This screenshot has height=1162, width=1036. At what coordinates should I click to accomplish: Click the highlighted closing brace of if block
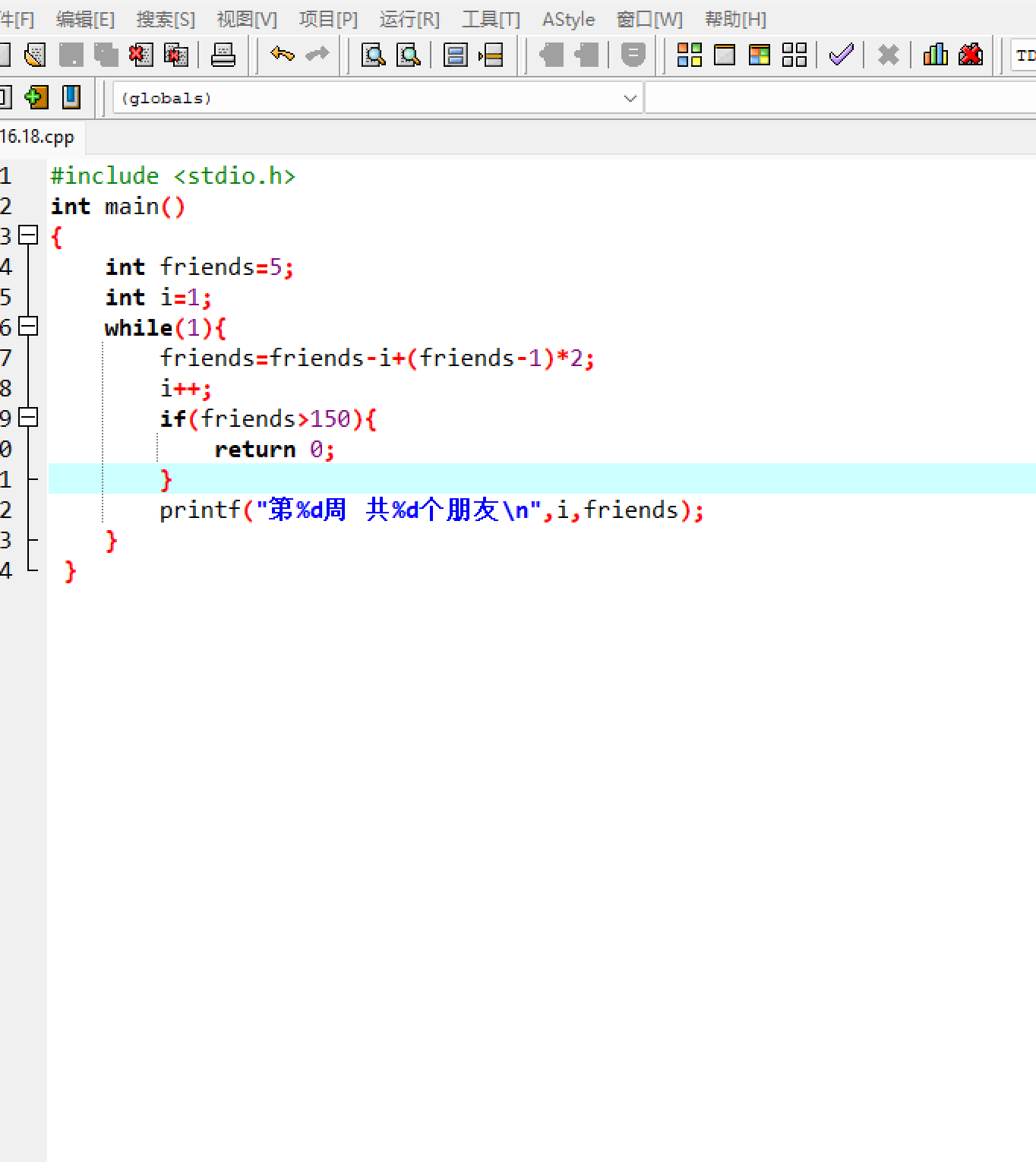pyautogui.click(x=166, y=479)
